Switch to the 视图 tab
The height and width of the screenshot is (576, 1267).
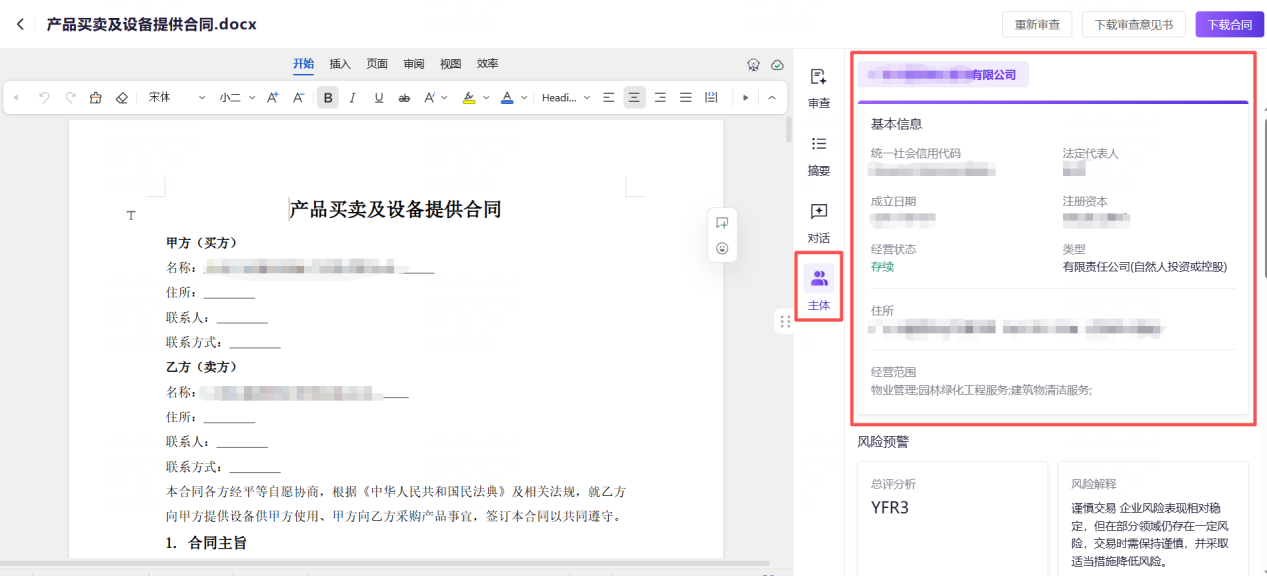pyautogui.click(x=451, y=64)
